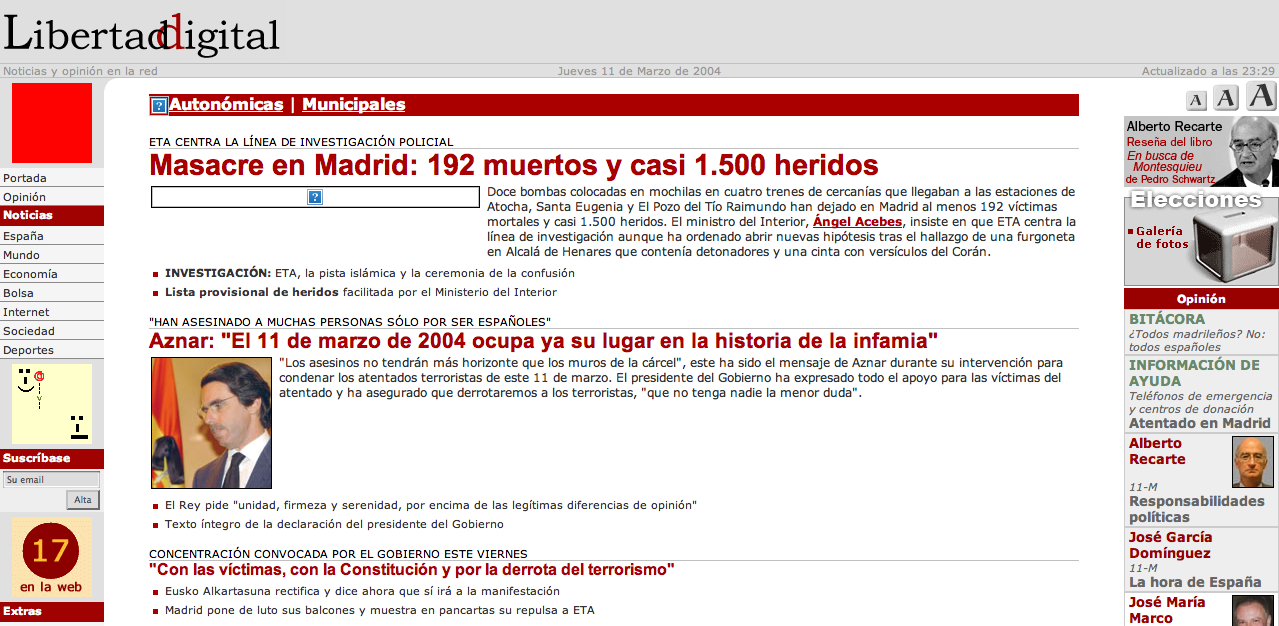Switch to the Municipales tab
The image size is (1279, 626).
(354, 105)
